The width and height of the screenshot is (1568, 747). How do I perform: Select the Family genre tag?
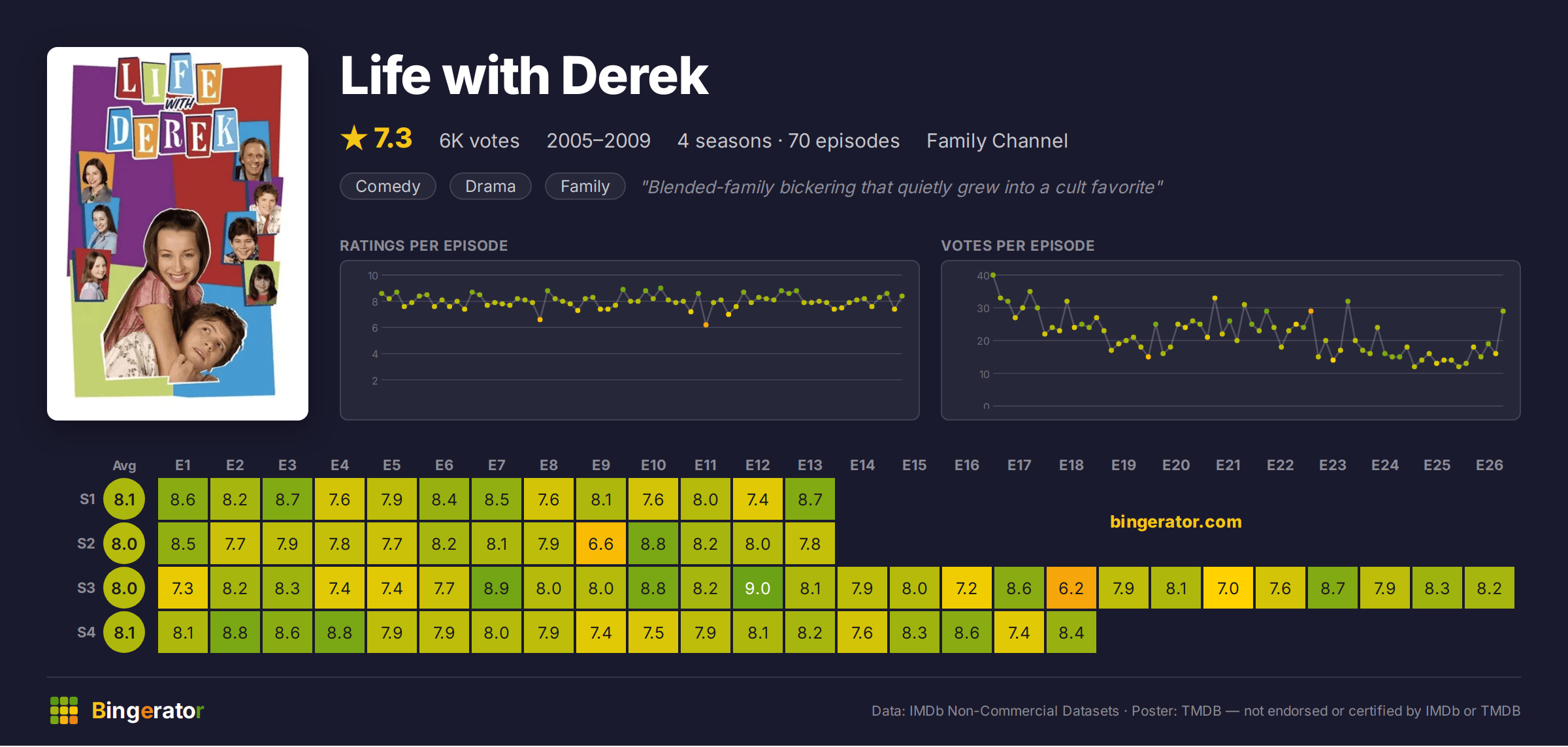click(585, 187)
